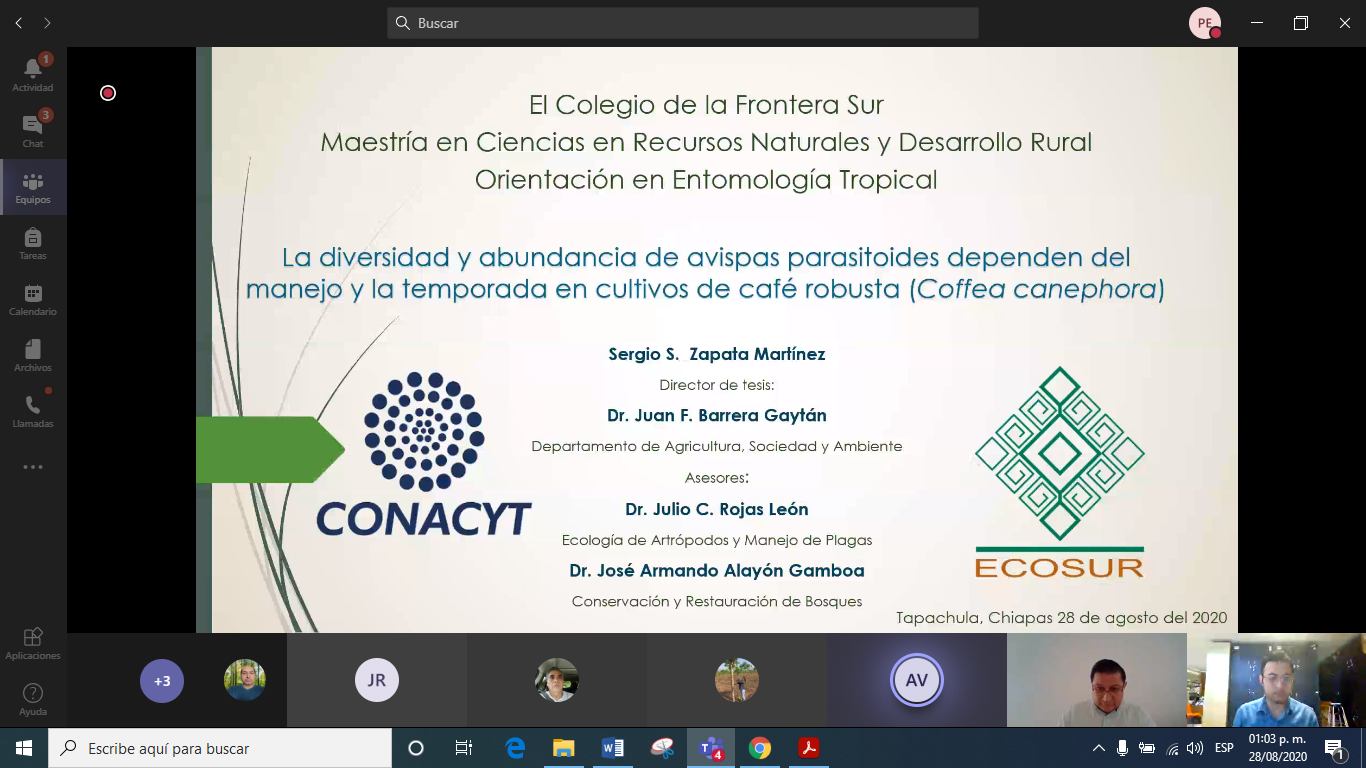Select the participant avatar standing in field

[737, 680]
